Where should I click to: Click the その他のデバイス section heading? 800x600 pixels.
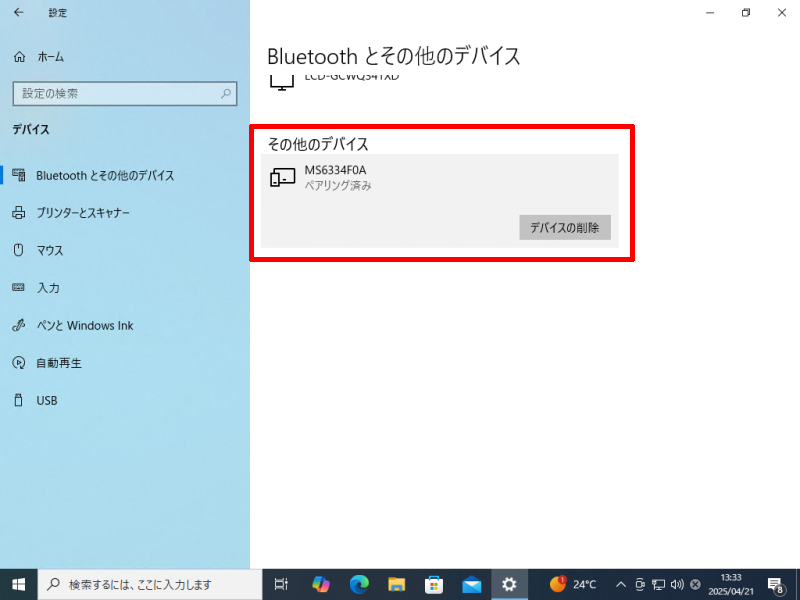point(318,144)
